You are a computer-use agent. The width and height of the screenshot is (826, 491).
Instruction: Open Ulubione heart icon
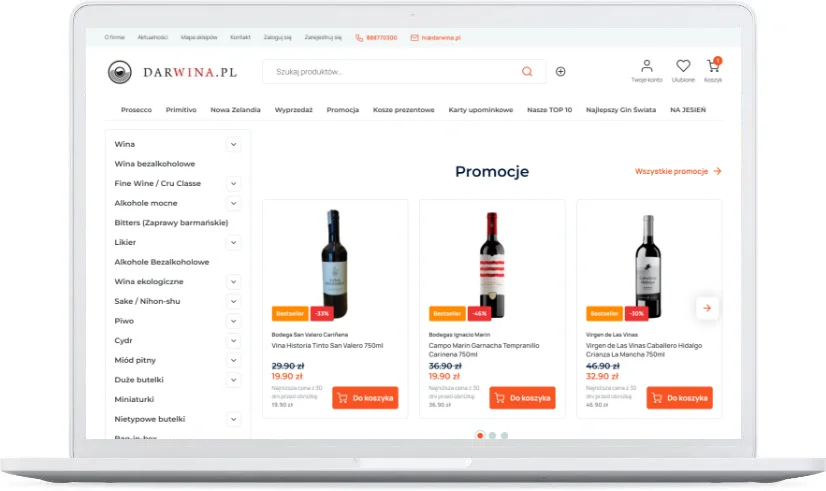tap(683, 66)
